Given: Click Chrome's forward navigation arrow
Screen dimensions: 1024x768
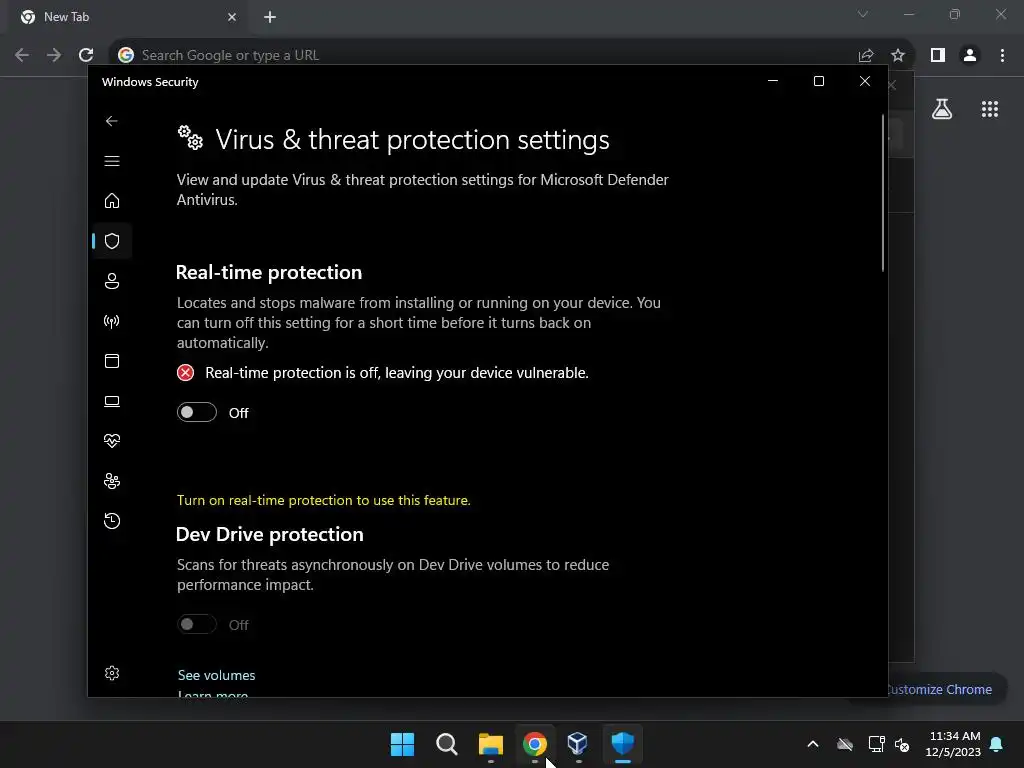Looking at the screenshot, I should tap(54, 55).
